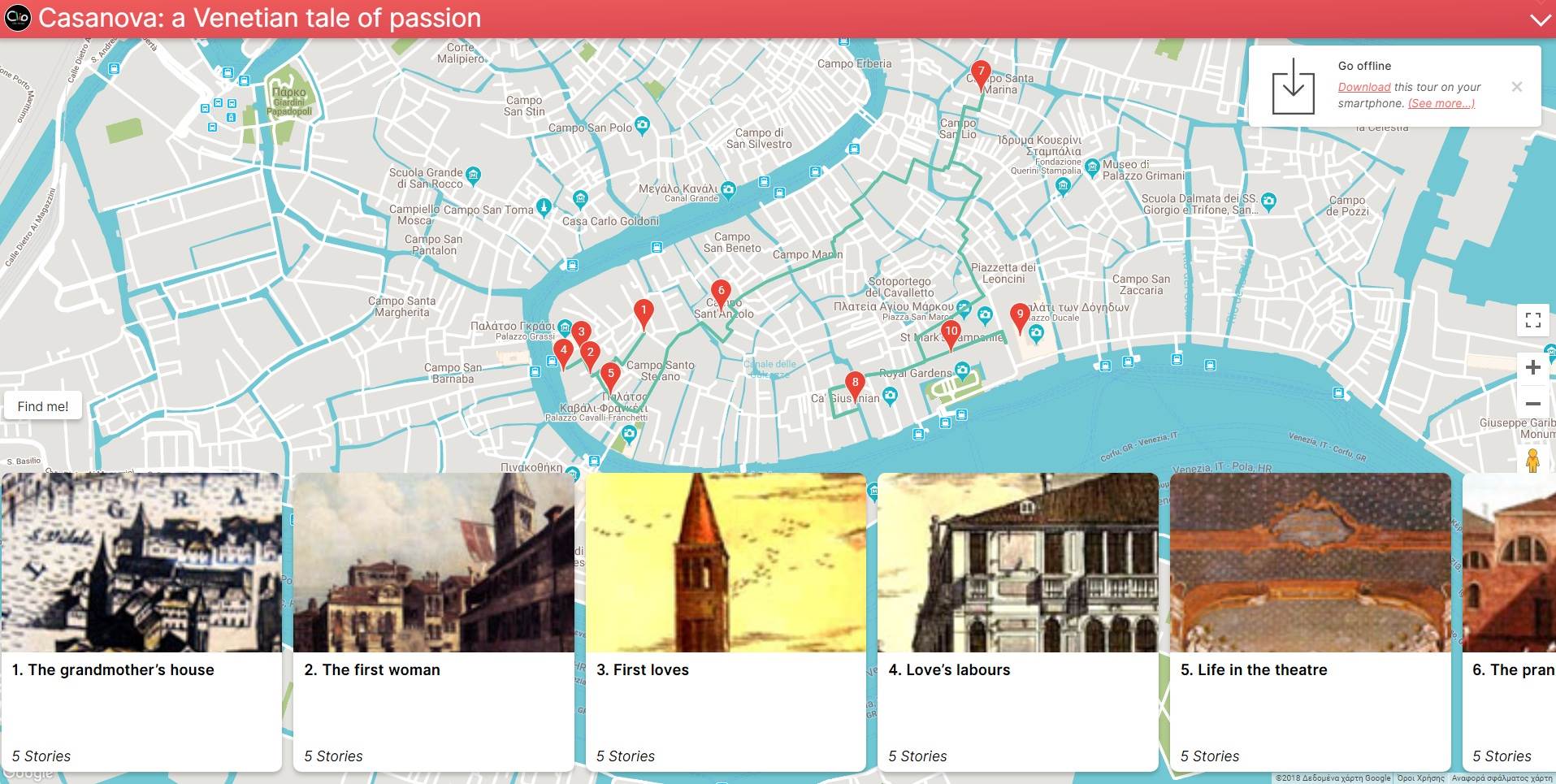Open Love's labours card image
The image size is (1556, 784).
(x=1018, y=562)
